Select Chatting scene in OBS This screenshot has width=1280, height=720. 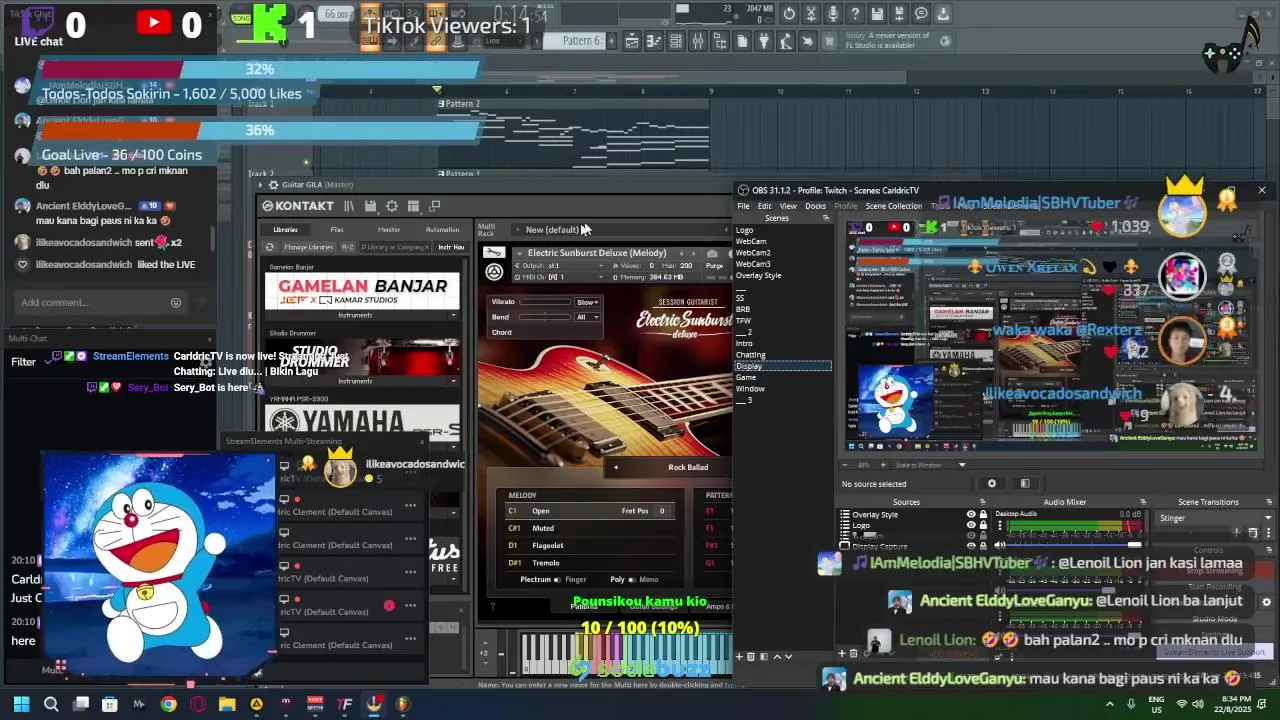coord(751,355)
